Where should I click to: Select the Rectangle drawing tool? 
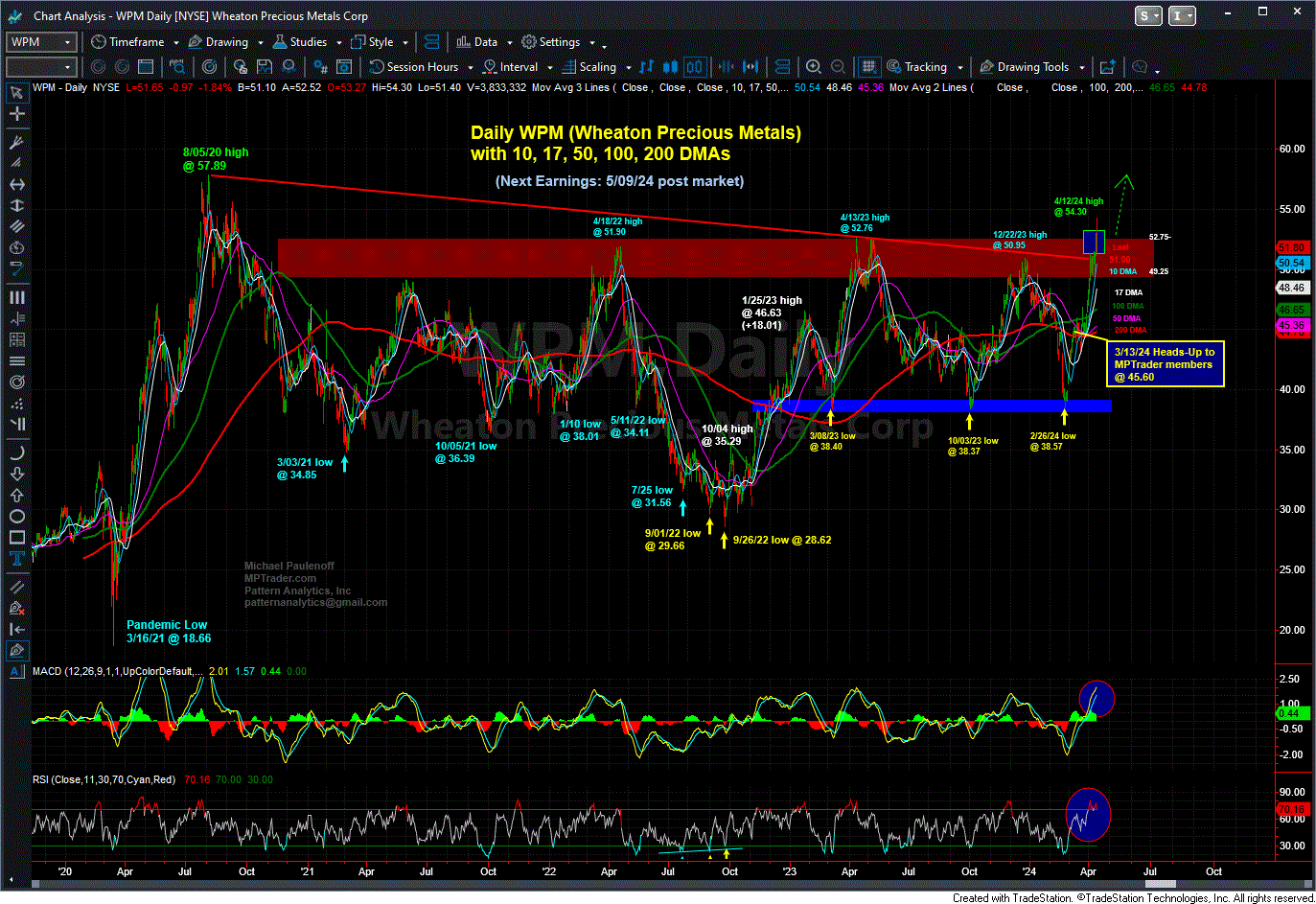point(16,537)
